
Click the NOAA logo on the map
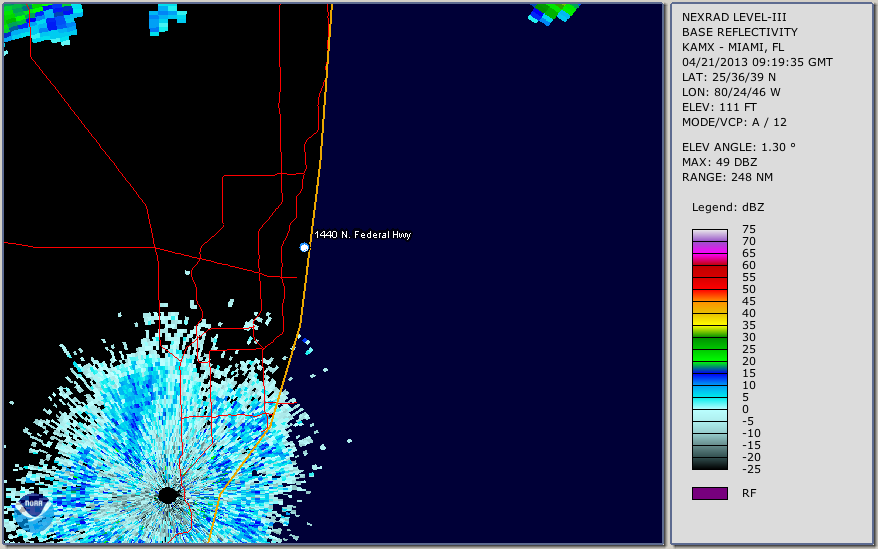click(x=34, y=513)
